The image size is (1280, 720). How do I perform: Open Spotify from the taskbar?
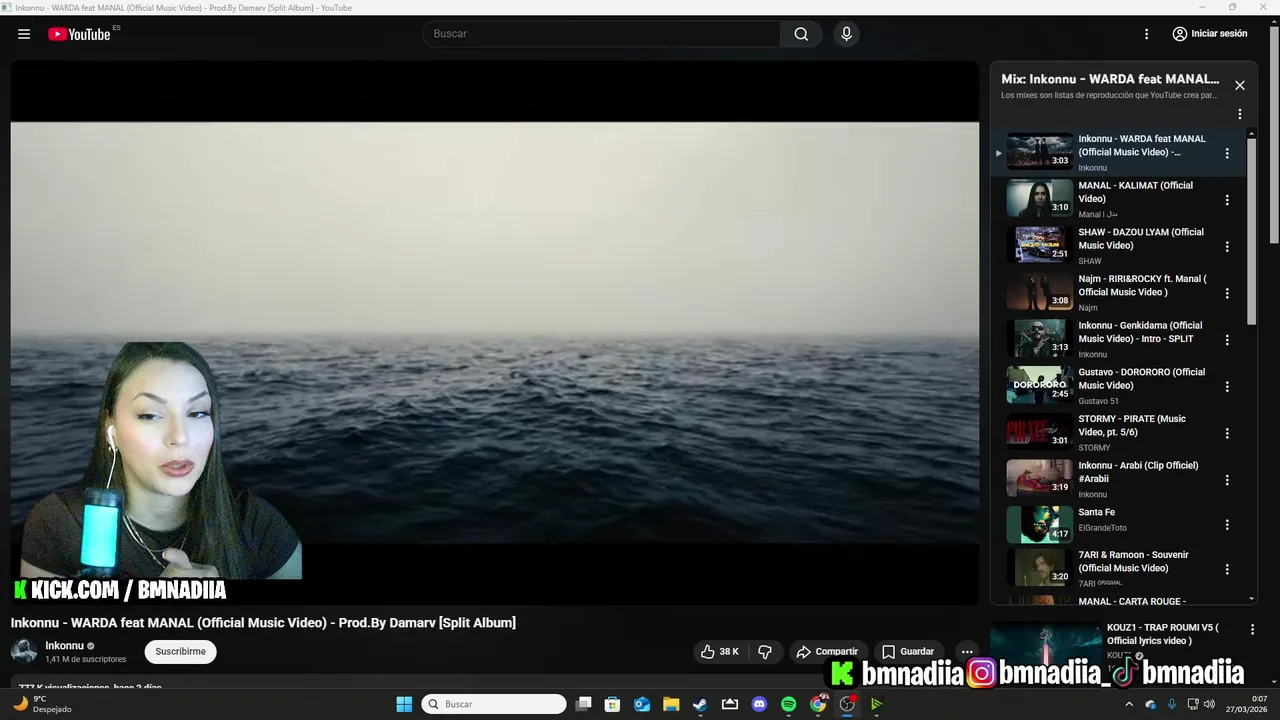(788, 704)
